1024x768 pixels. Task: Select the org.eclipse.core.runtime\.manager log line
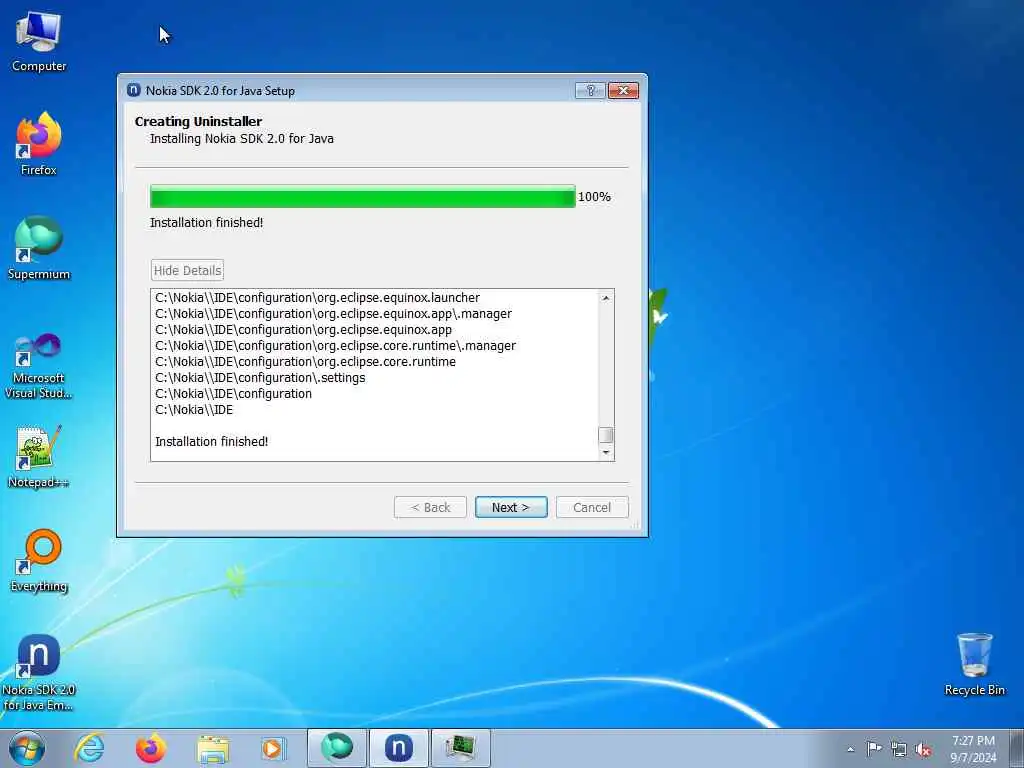pos(336,345)
